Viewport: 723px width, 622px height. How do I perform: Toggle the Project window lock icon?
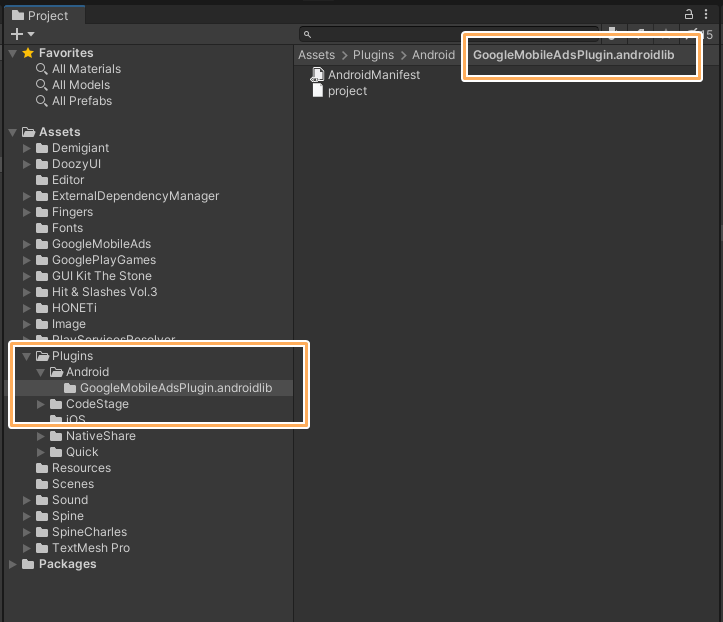pos(688,14)
